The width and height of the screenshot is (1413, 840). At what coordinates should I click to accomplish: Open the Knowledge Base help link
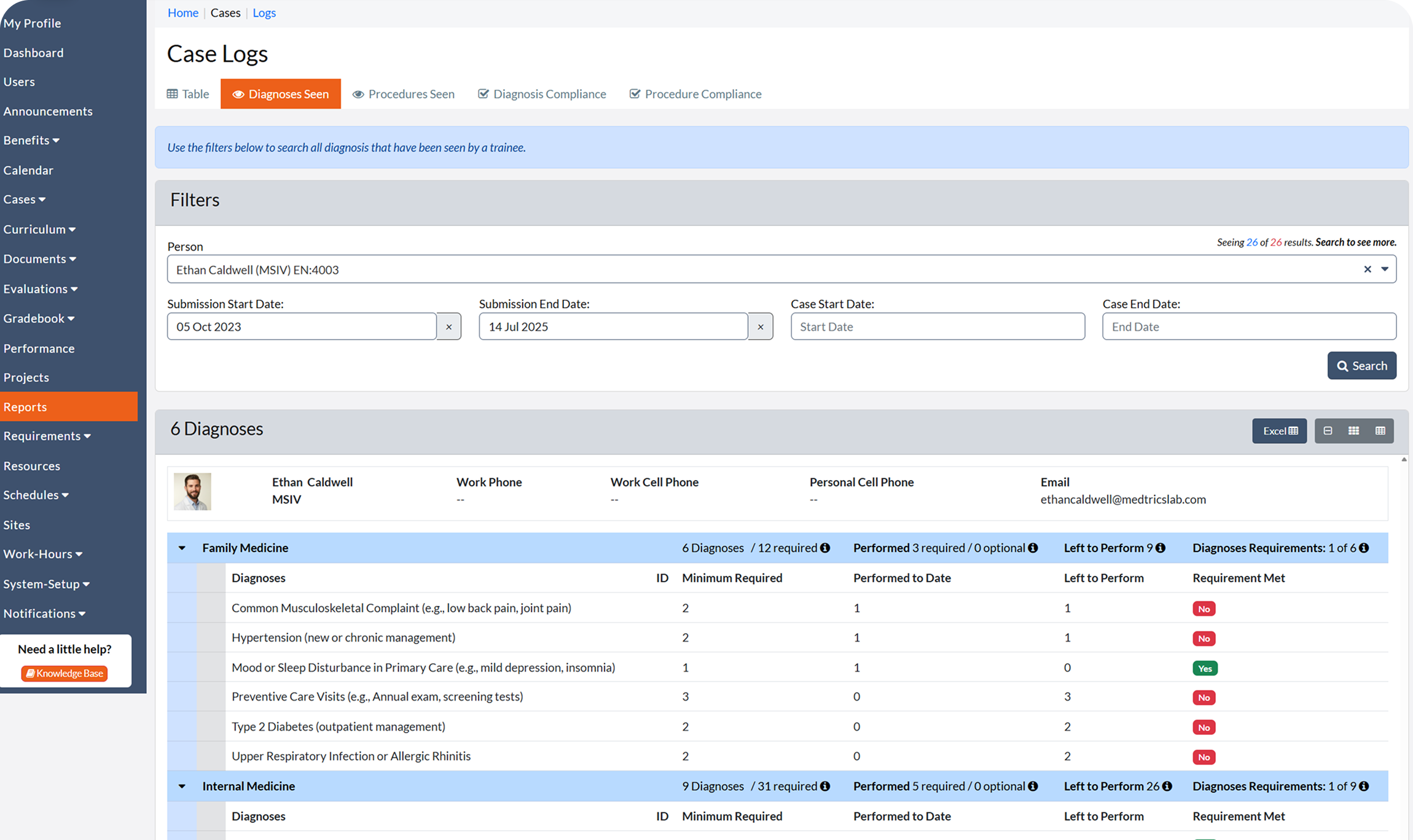(x=65, y=673)
